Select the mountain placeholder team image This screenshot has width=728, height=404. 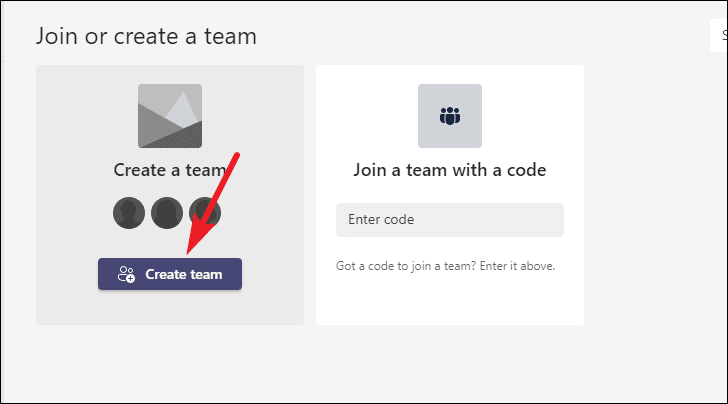point(170,116)
